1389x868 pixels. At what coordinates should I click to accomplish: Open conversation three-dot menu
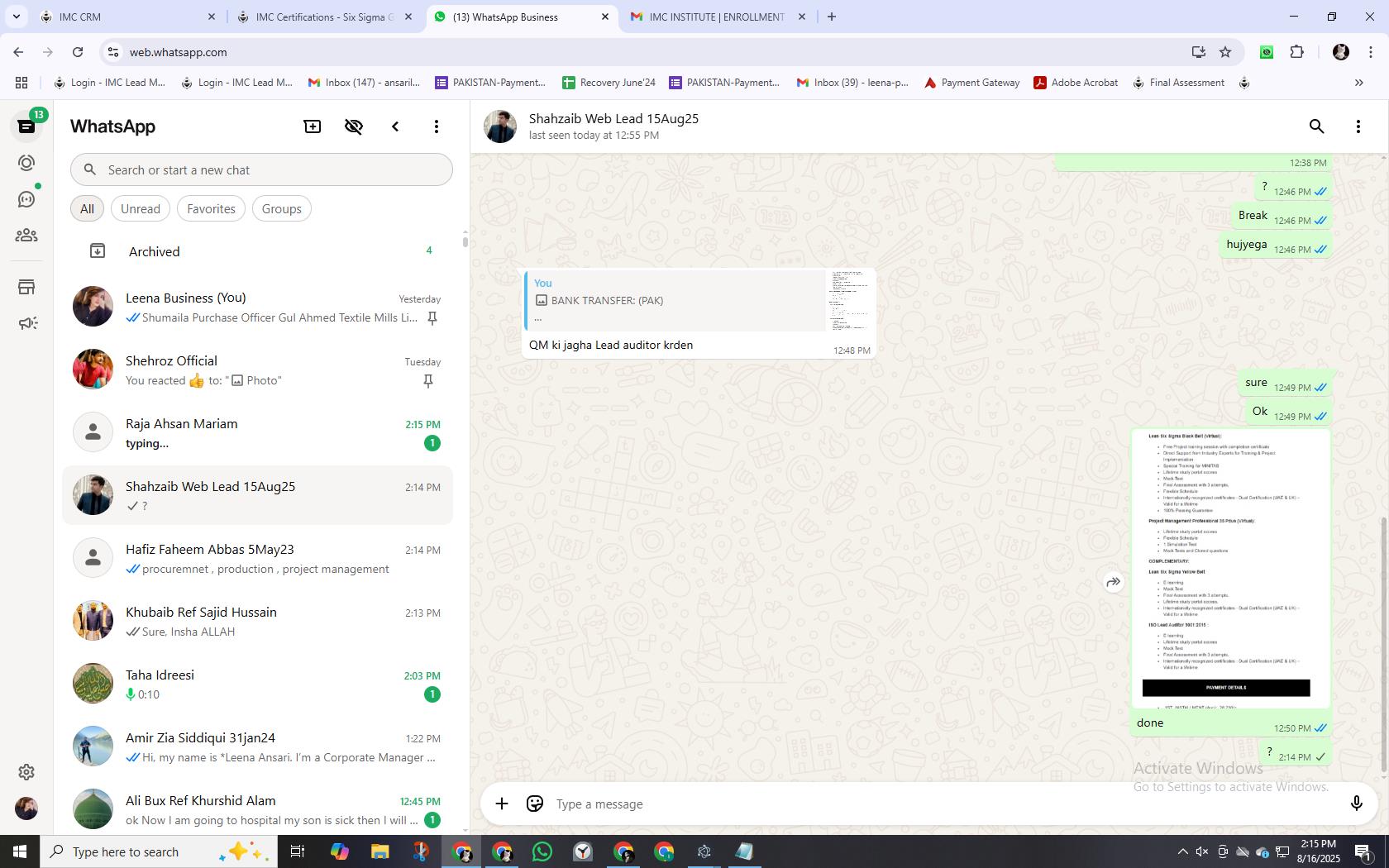(x=1358, y=126)
